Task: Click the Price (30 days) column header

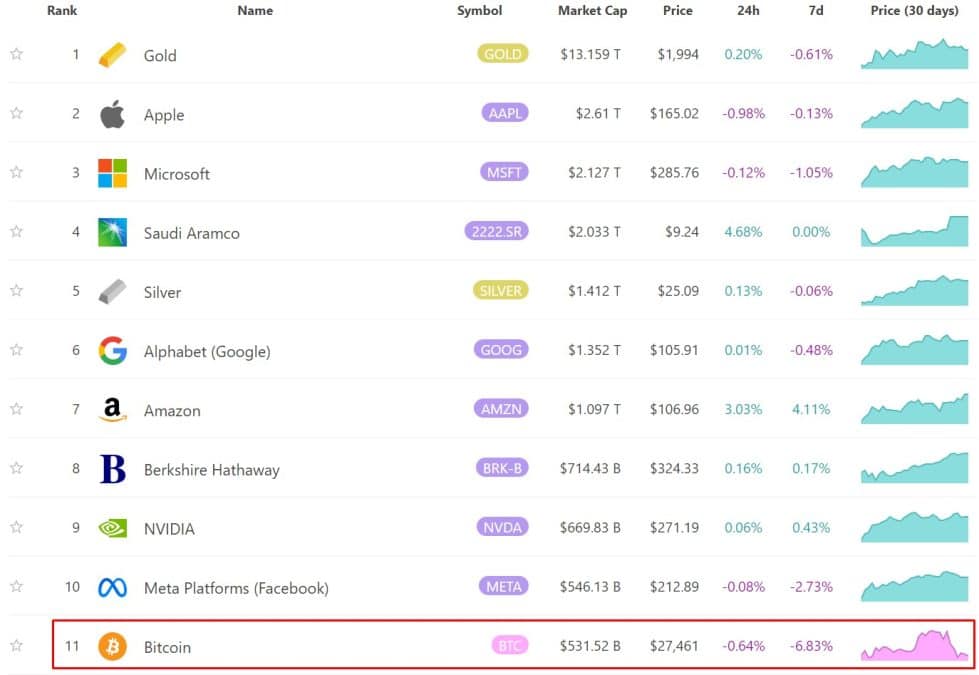Action: click(915, 11)
